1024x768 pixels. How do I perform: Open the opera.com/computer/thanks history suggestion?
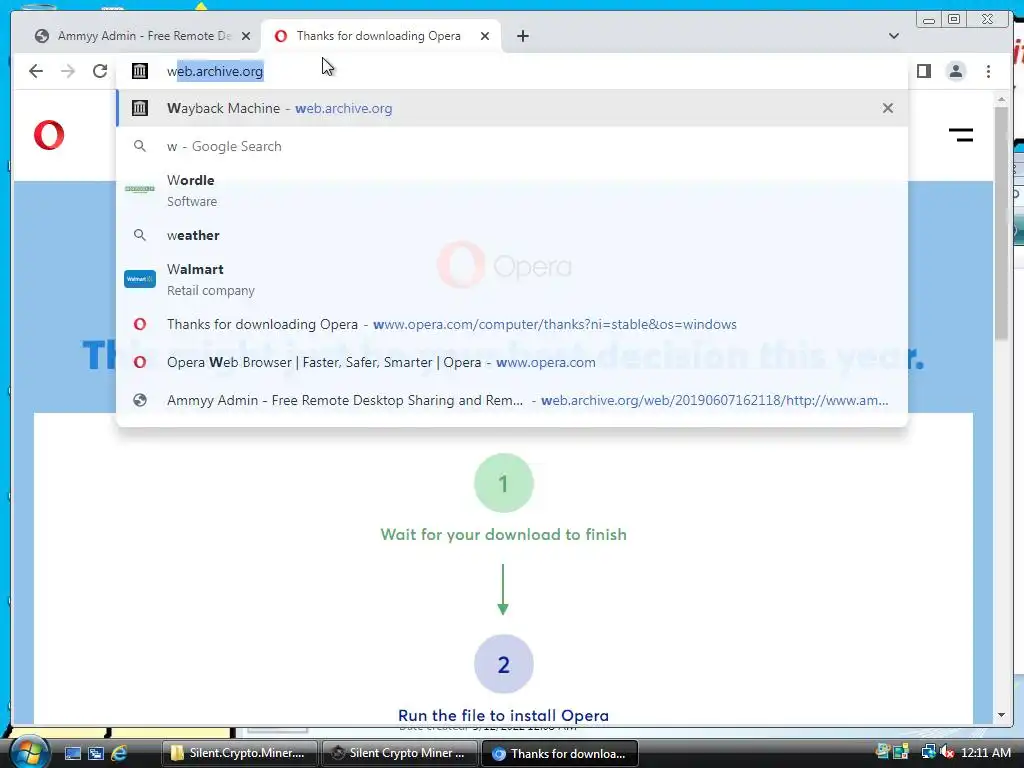512,325
